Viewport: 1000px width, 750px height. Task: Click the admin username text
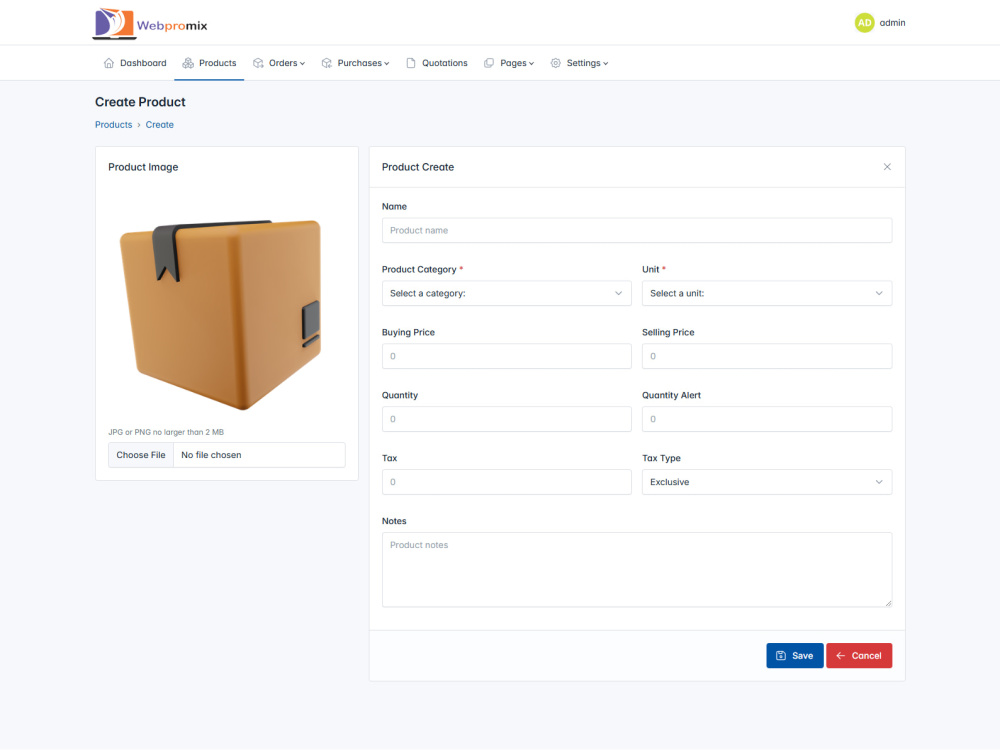click(x=892, y=23)
